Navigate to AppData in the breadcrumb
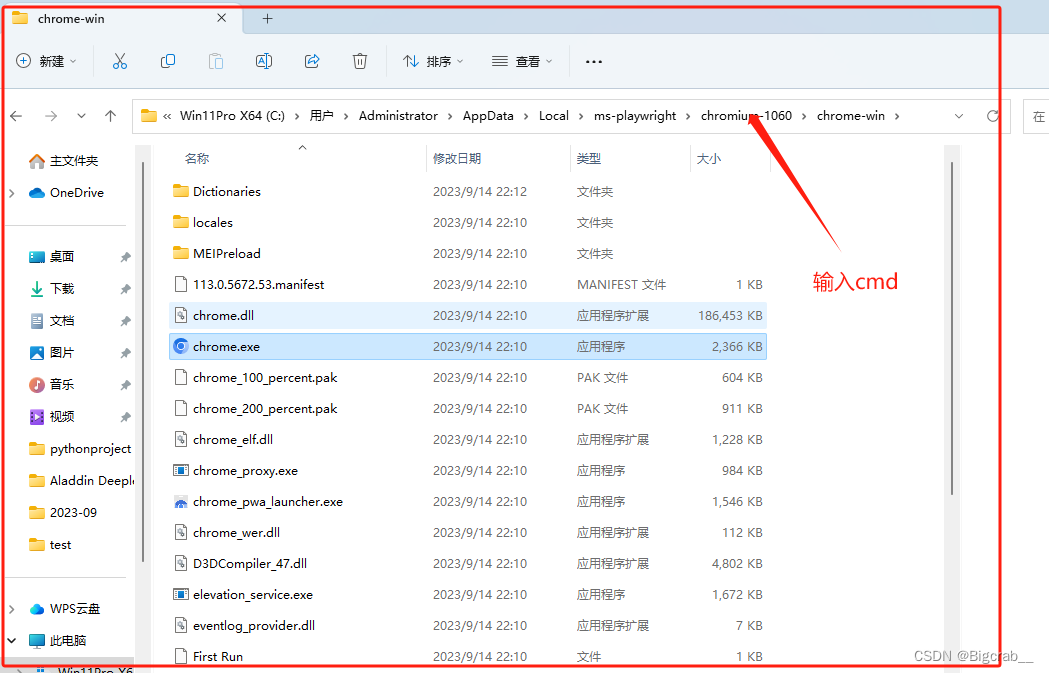The height and width of the screenshot is (673, 1049). click(x=488, y=116)
